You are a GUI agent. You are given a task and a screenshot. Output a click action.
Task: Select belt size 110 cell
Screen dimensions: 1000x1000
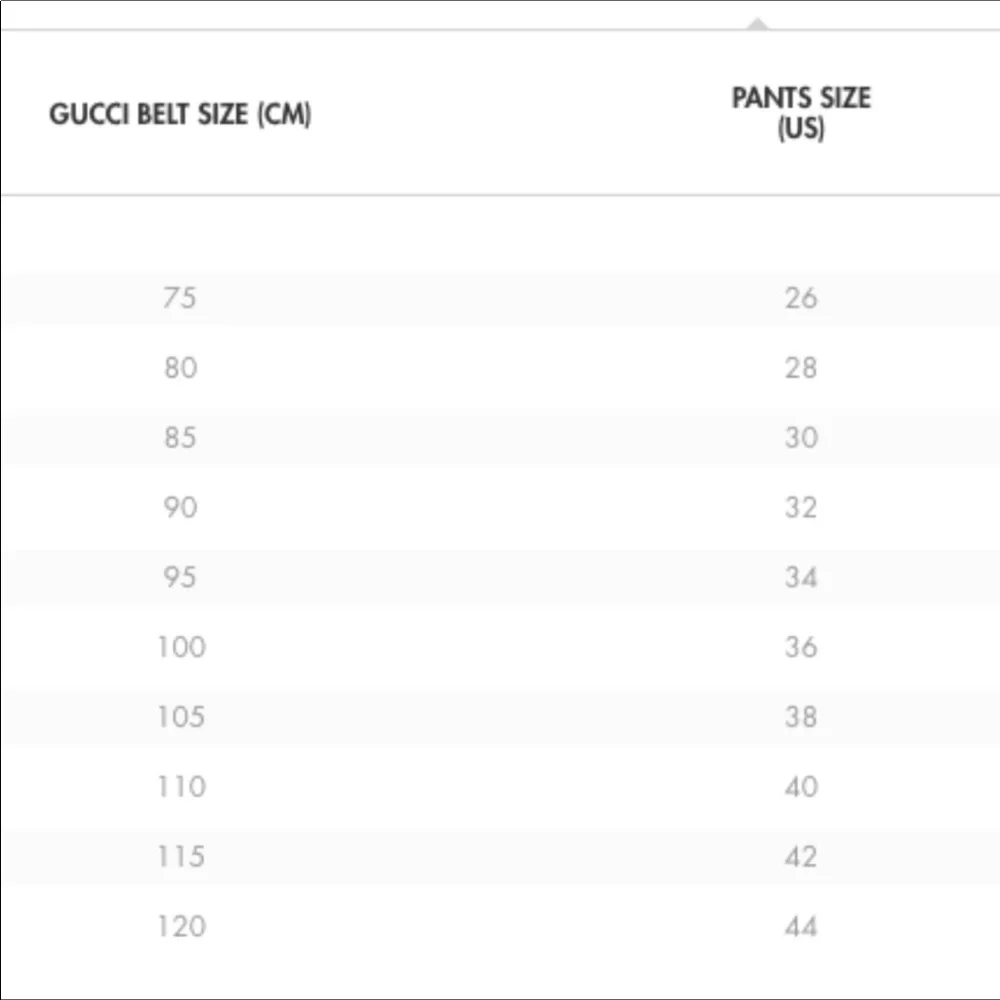coord(182,787)
